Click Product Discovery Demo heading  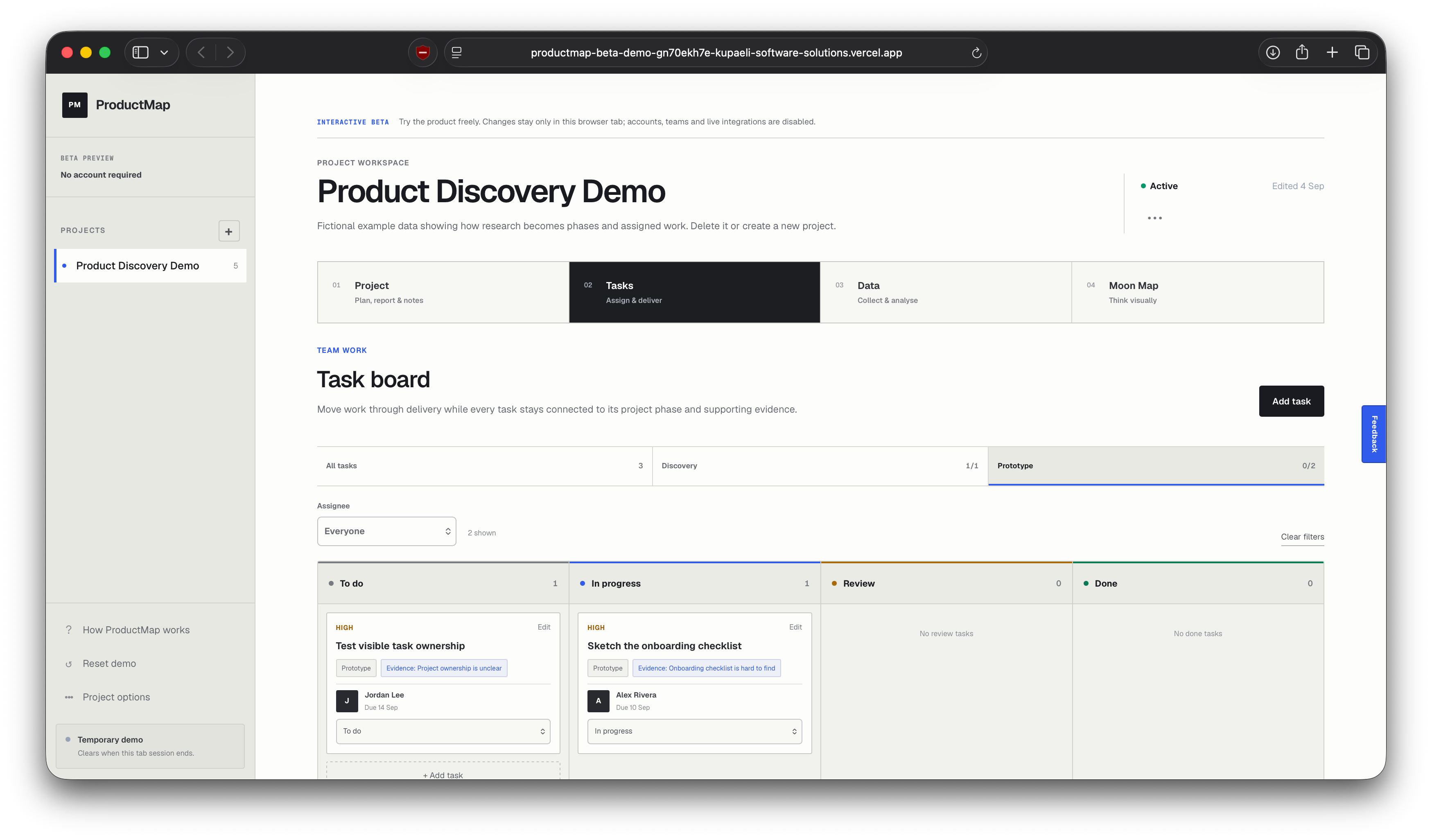click(491, 192)
